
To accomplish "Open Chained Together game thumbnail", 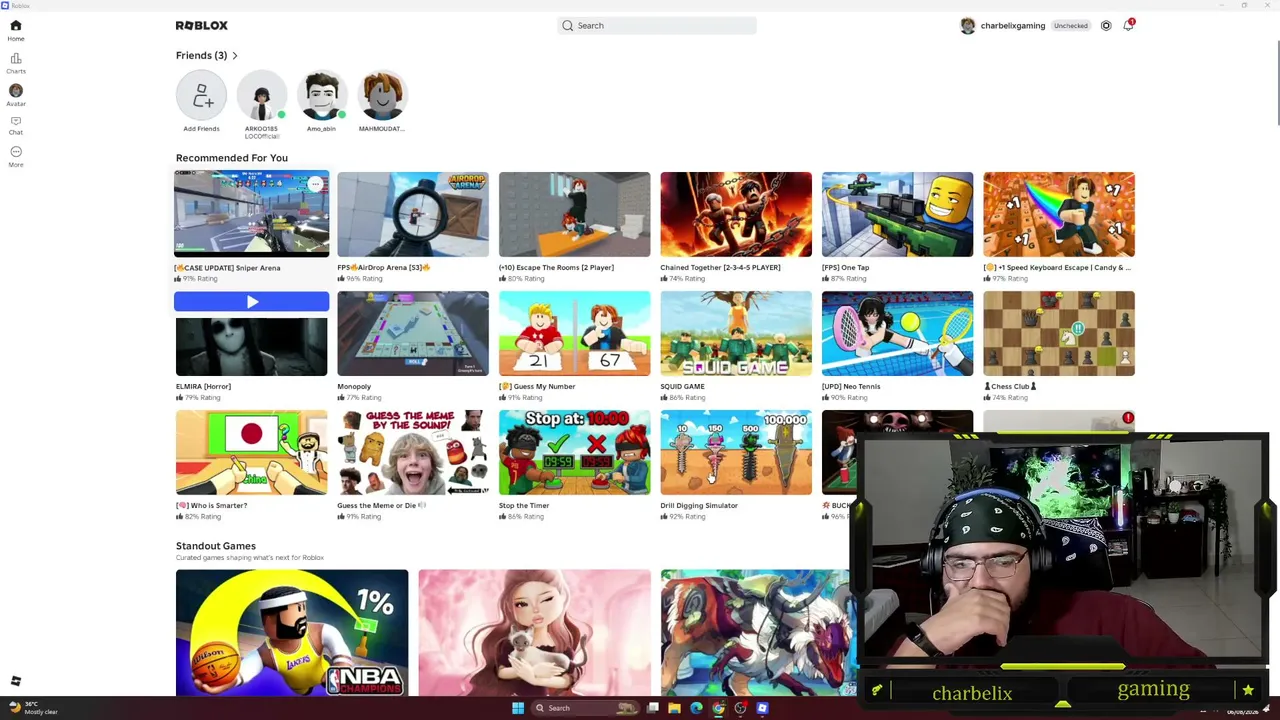I will pyautogui.click(x=736, y=214).
